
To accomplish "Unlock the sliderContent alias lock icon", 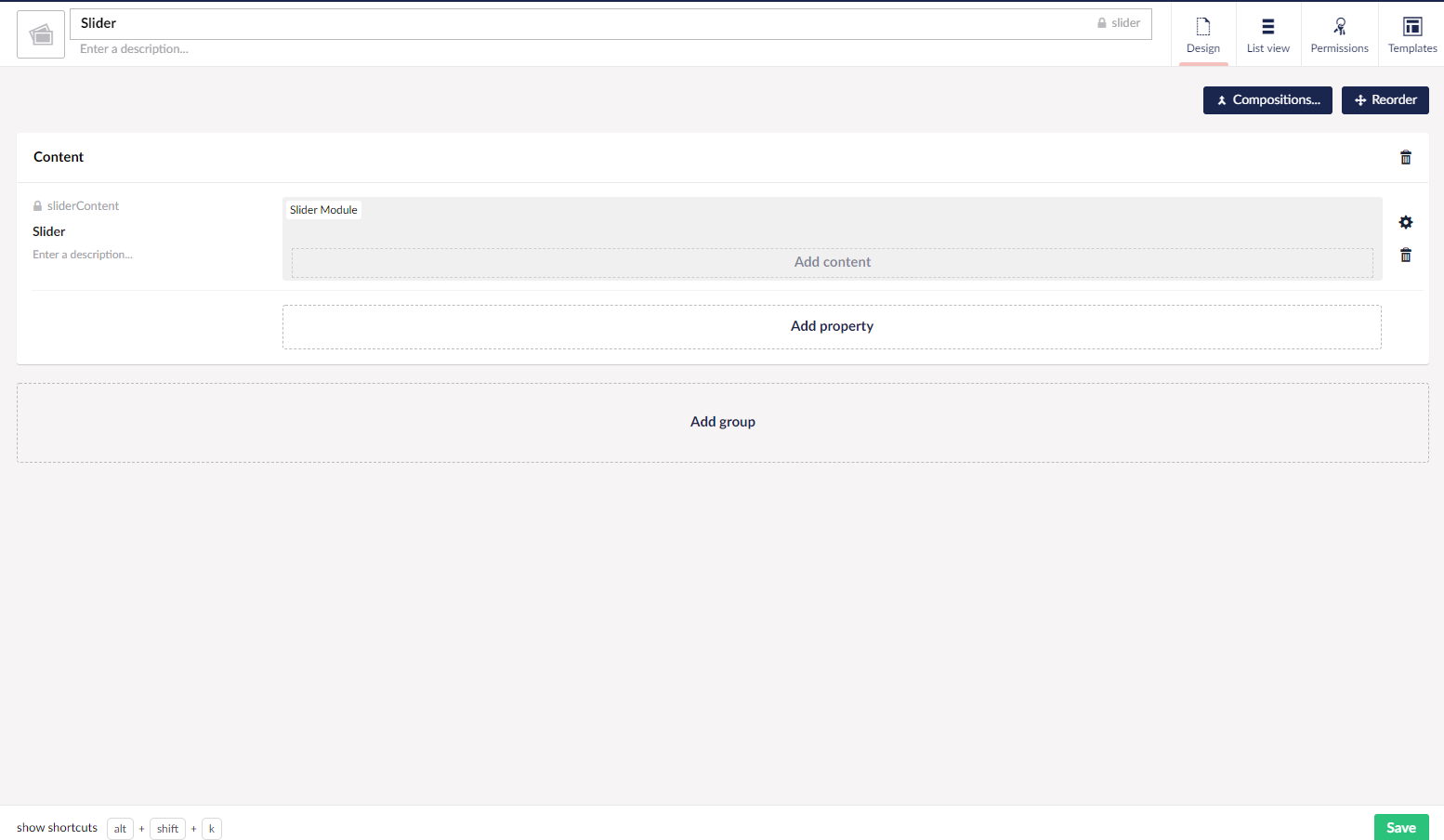I will pos(38,206).
